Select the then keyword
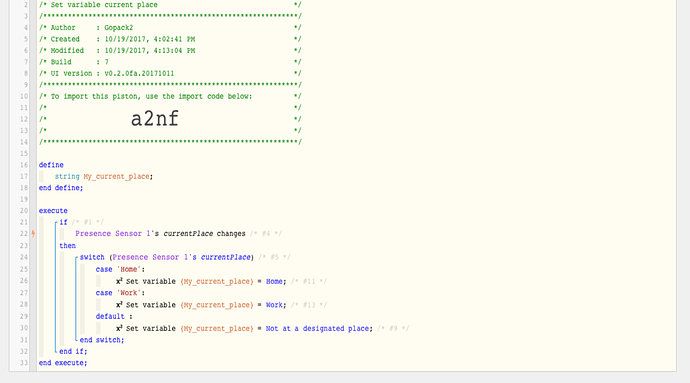Image resolution: width=690 pixels, height=383 pixels. (x=67, y=246)
